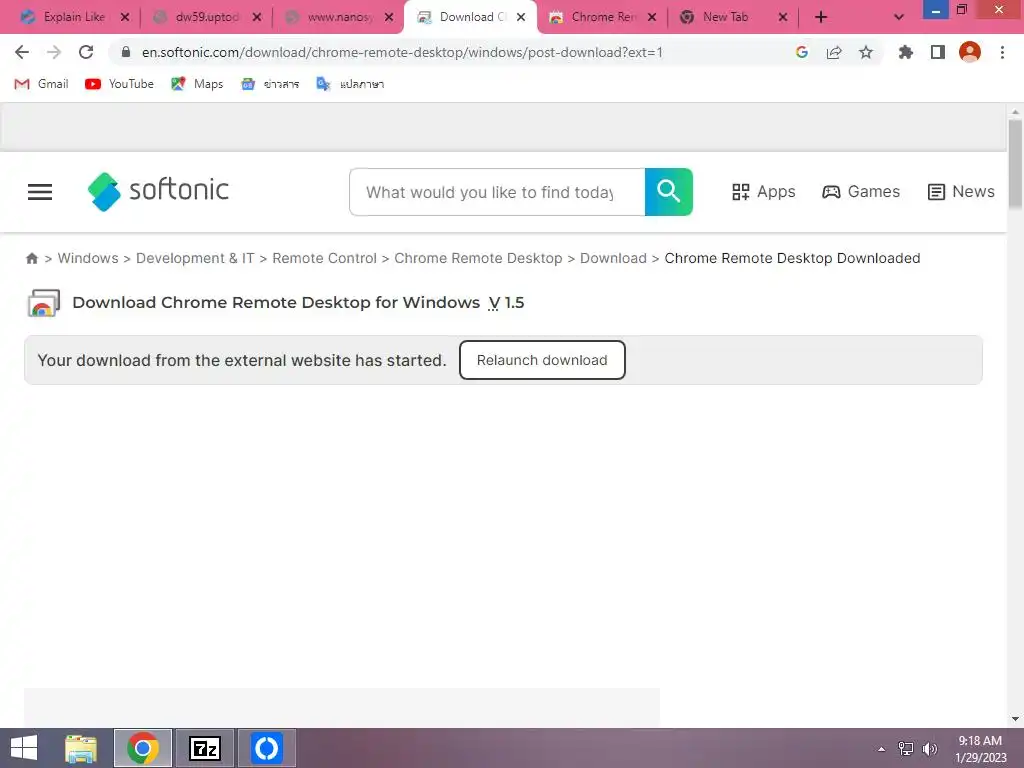Click the scrollbar down arrow
This screenshot has height=768, width=1024.
click(x=1015, y=719)
